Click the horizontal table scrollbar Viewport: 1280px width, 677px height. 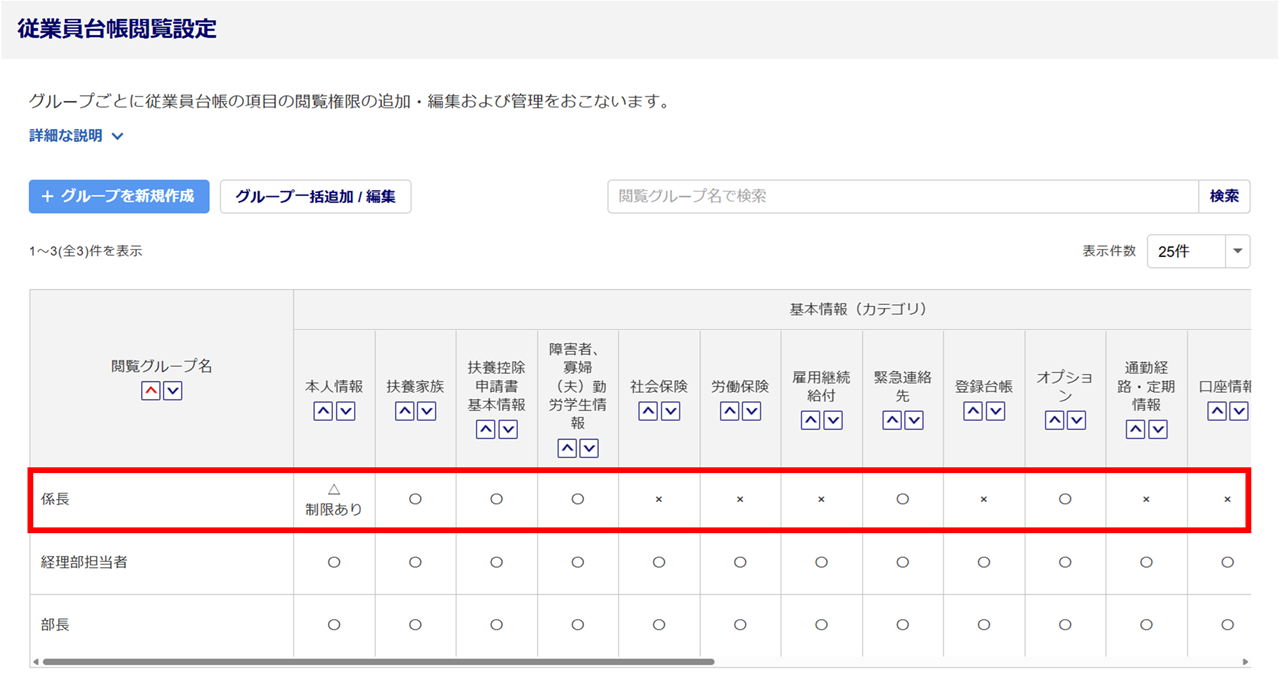(378, 662)
